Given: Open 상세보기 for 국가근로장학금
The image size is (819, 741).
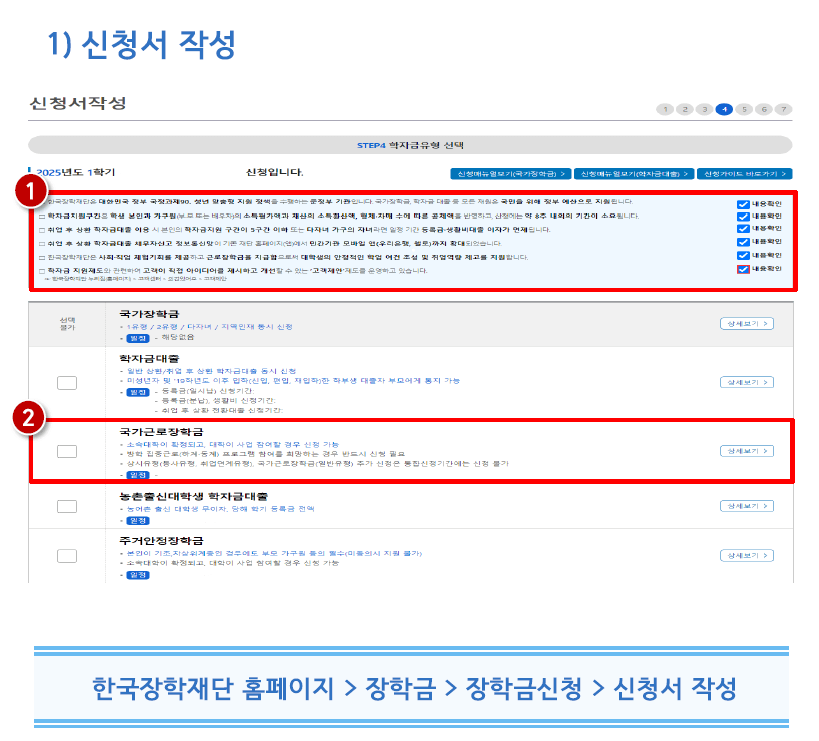Looking at the screenshot, I should [x=747, y=451].
